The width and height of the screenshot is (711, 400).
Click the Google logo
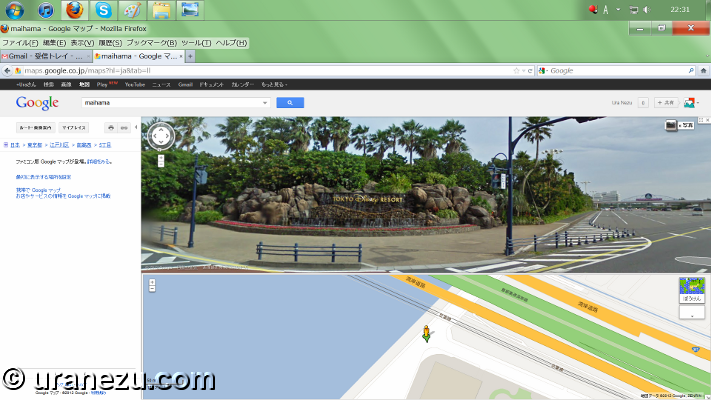37,103
